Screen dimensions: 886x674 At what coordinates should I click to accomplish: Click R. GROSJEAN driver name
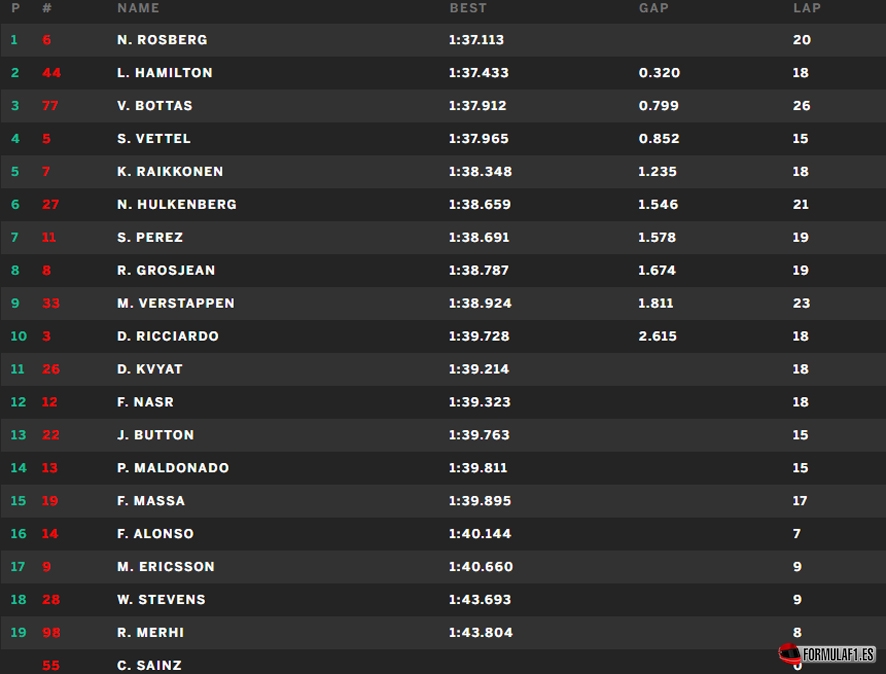166,270
